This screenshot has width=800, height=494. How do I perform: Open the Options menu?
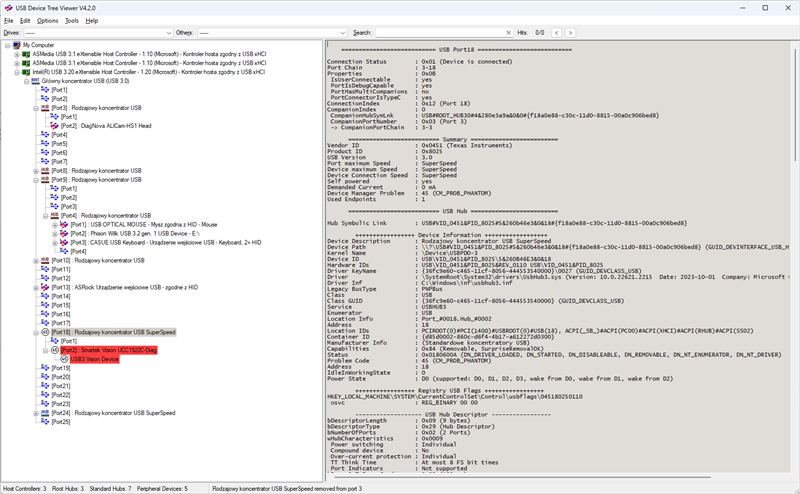click(47, 21)
